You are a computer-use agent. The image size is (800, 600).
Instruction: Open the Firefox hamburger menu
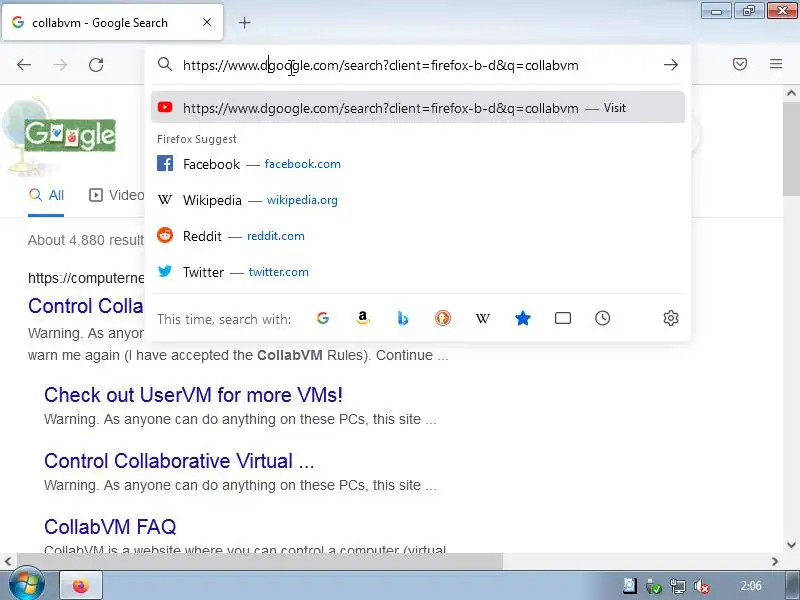pyautogui.click(x=776, y=64)
